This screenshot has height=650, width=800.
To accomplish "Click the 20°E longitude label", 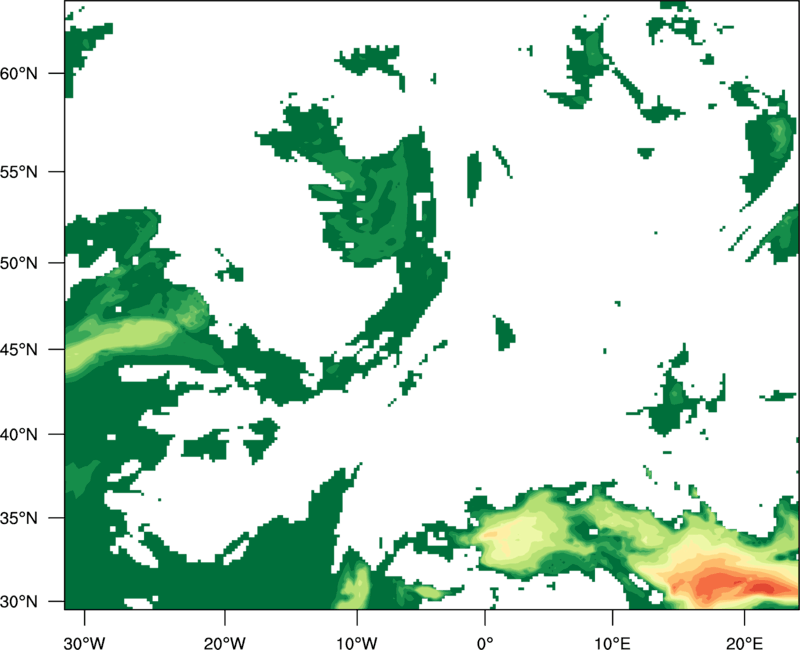I will [744, 643].
